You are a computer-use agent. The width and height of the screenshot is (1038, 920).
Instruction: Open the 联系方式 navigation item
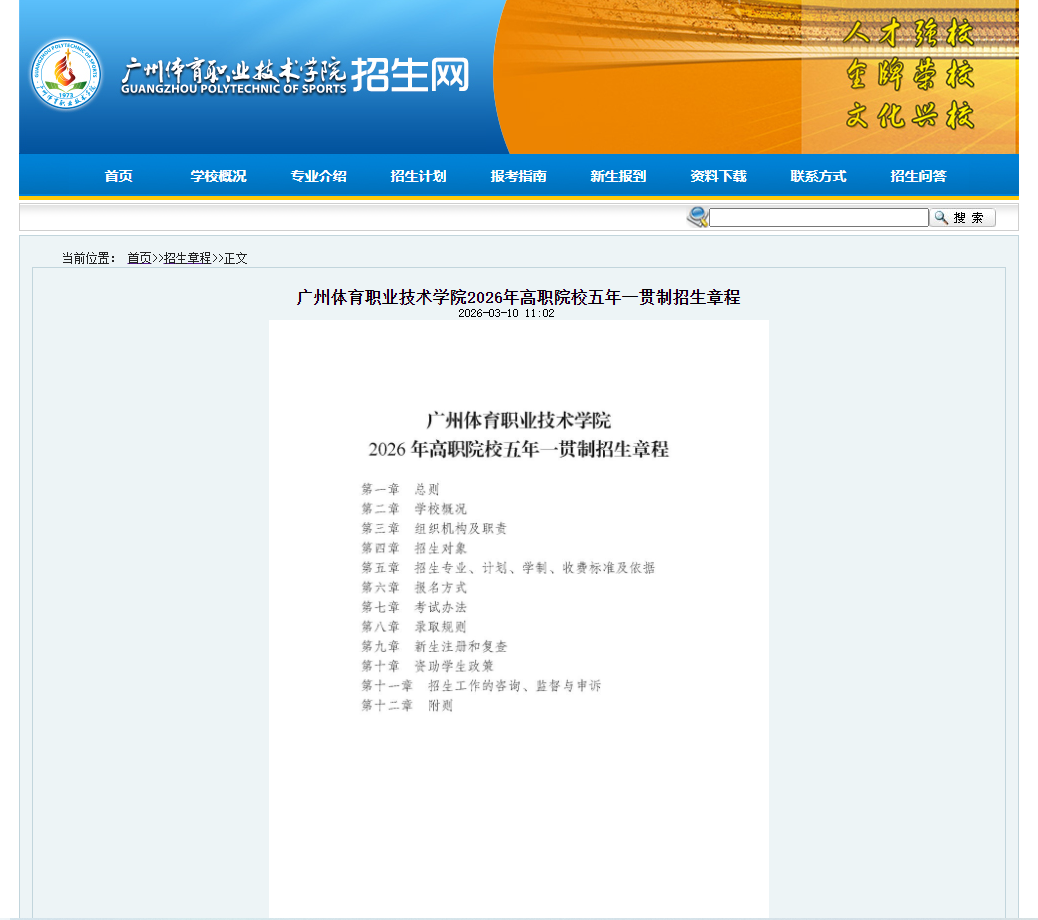820,175
